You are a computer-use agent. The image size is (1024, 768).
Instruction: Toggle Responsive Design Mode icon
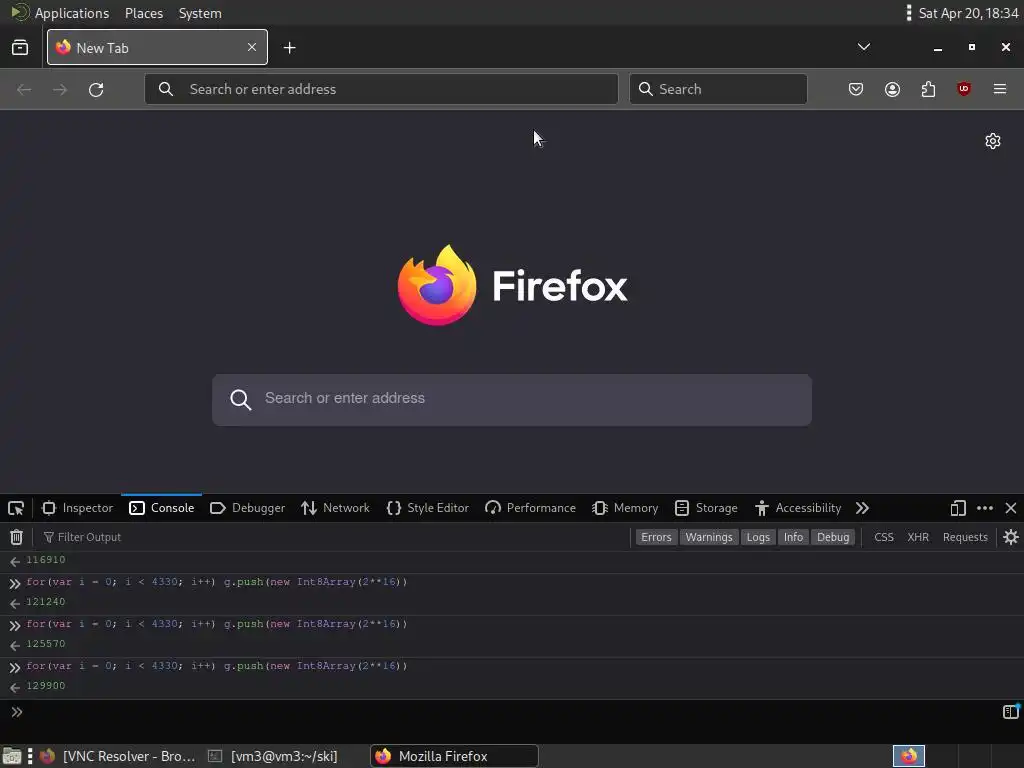pyautogui.click(x=958, y=508)
